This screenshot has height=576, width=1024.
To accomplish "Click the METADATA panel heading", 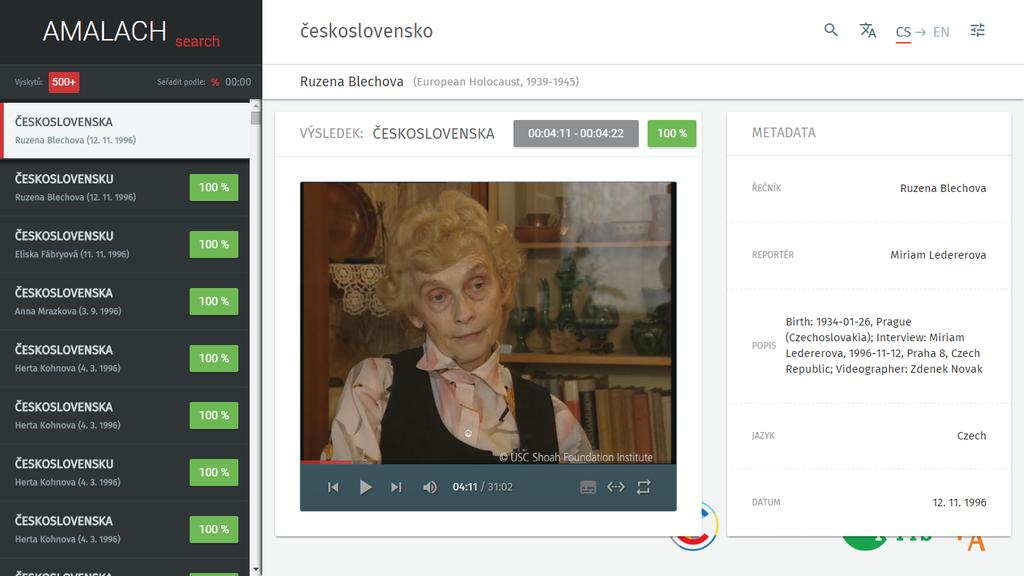I will coord(784,133).
